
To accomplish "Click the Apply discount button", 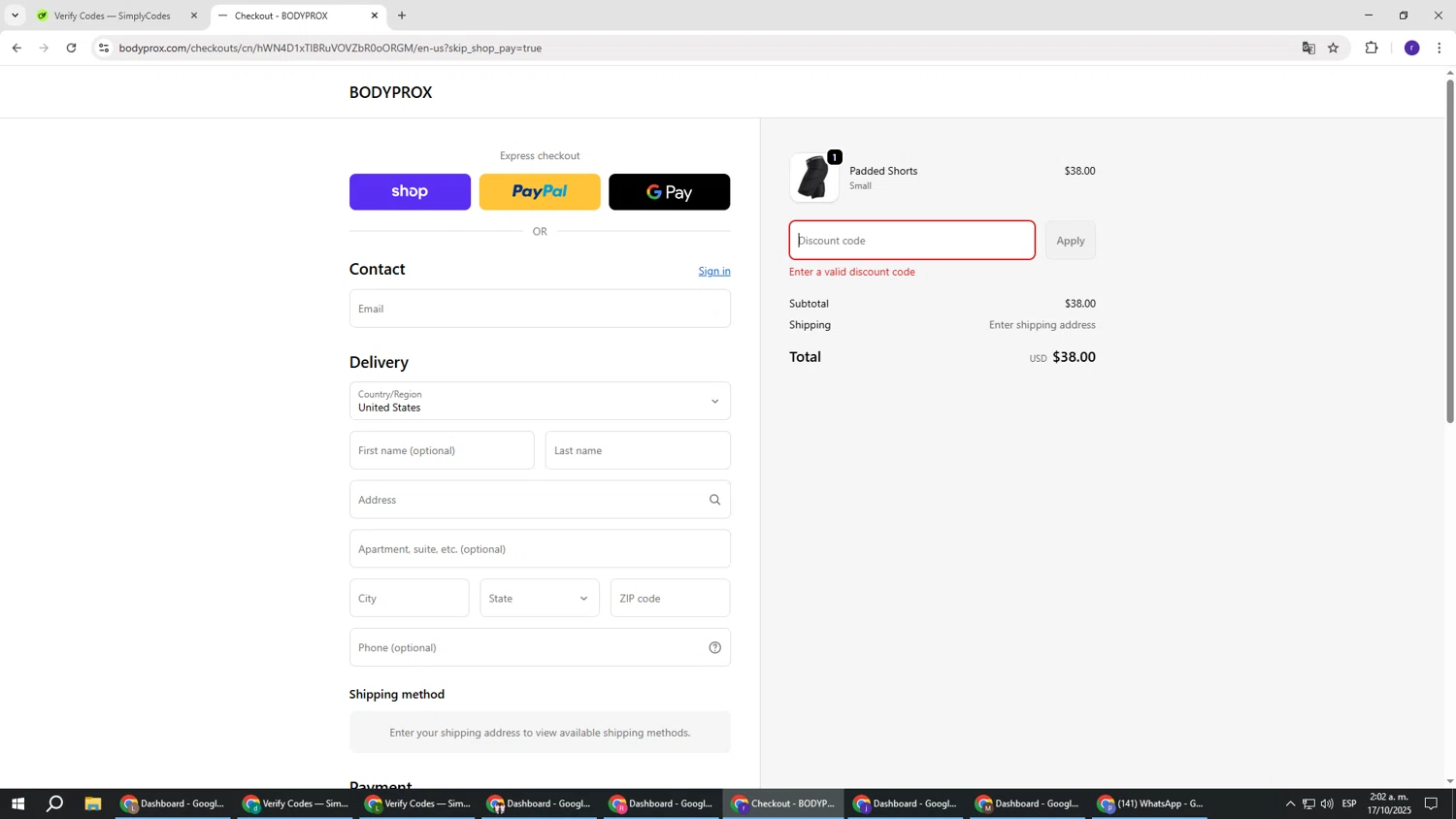I will [1071, 241].
